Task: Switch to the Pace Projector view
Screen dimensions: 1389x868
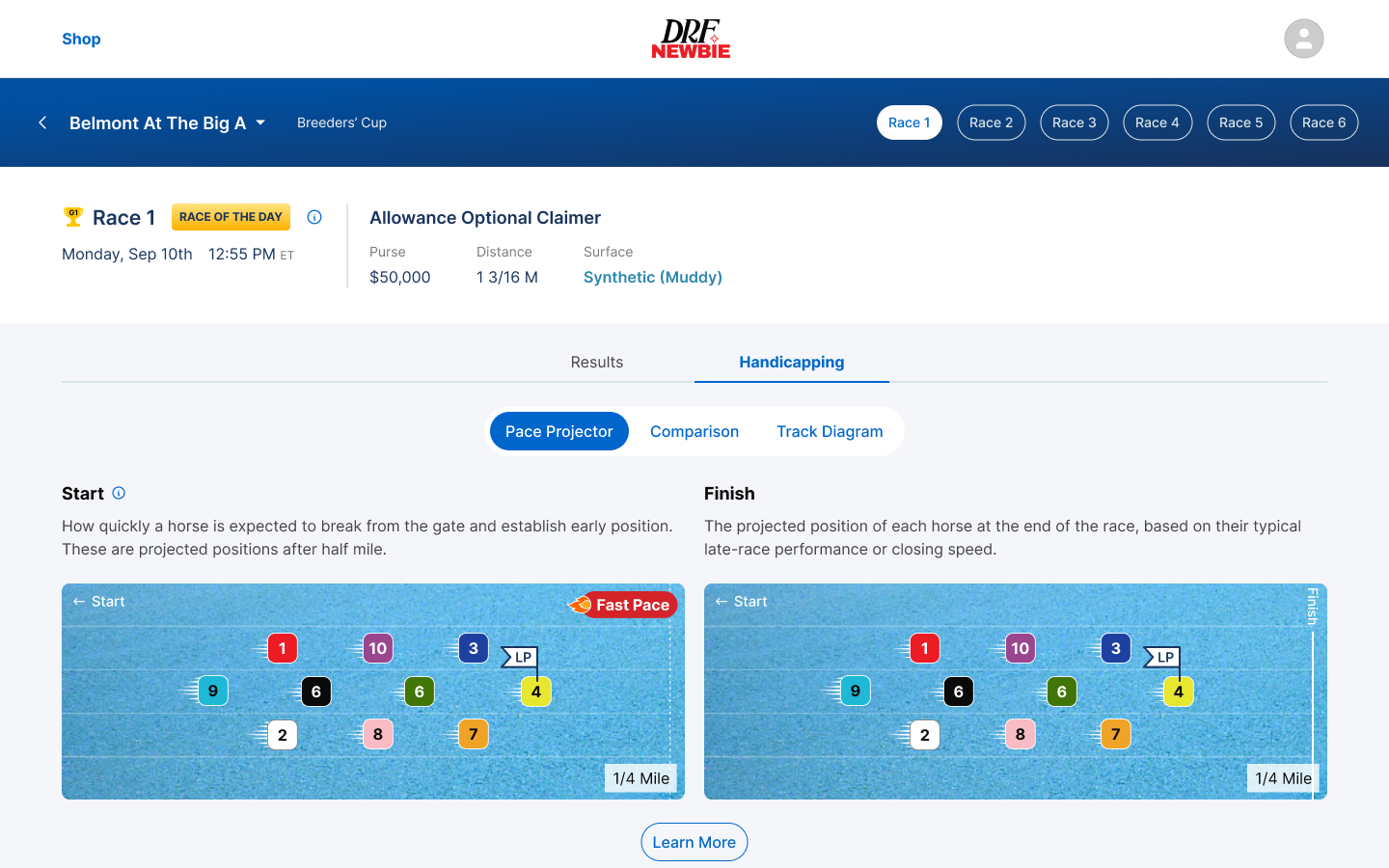Action: coord(559,431)
